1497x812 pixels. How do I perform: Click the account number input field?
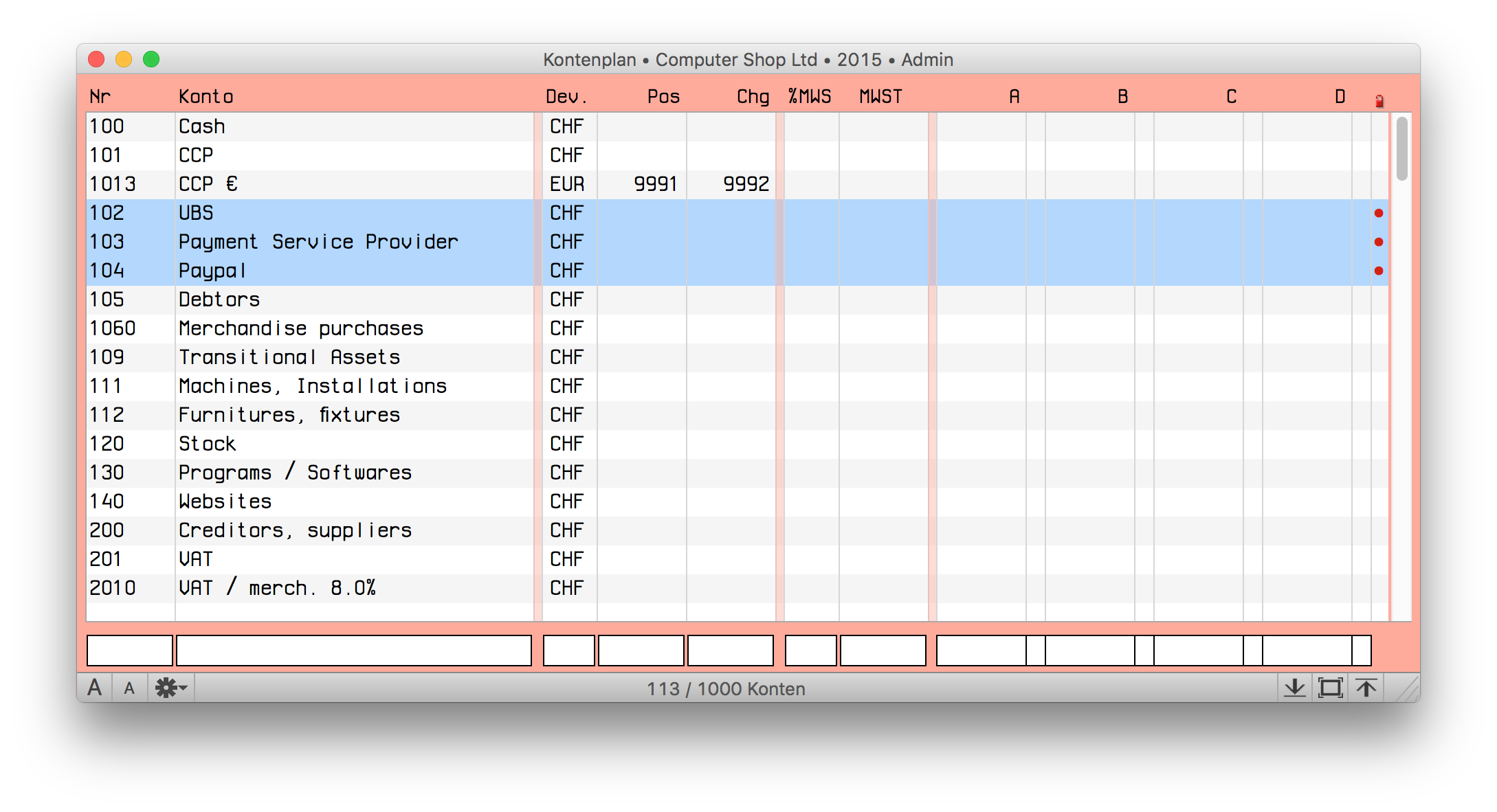(x=129, y=650)
